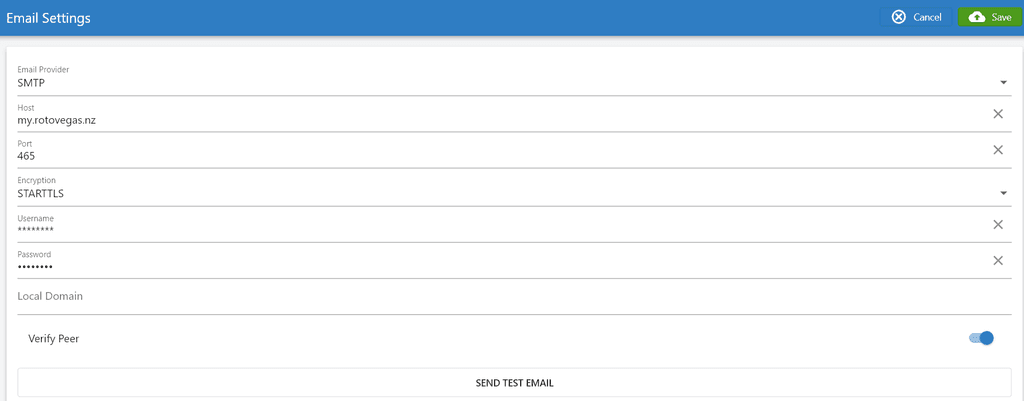Click SEND TEST EMAIL button
1024x401 pixels.
tap(514, 383)
